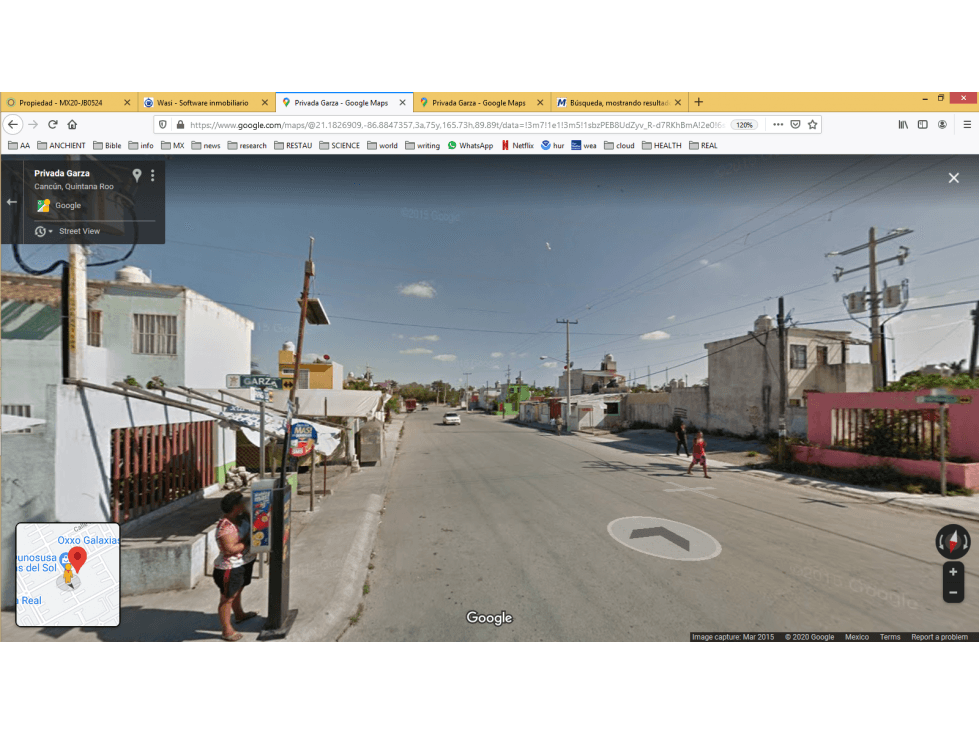Reset the 120% zoom level badge

pos(744,125)
